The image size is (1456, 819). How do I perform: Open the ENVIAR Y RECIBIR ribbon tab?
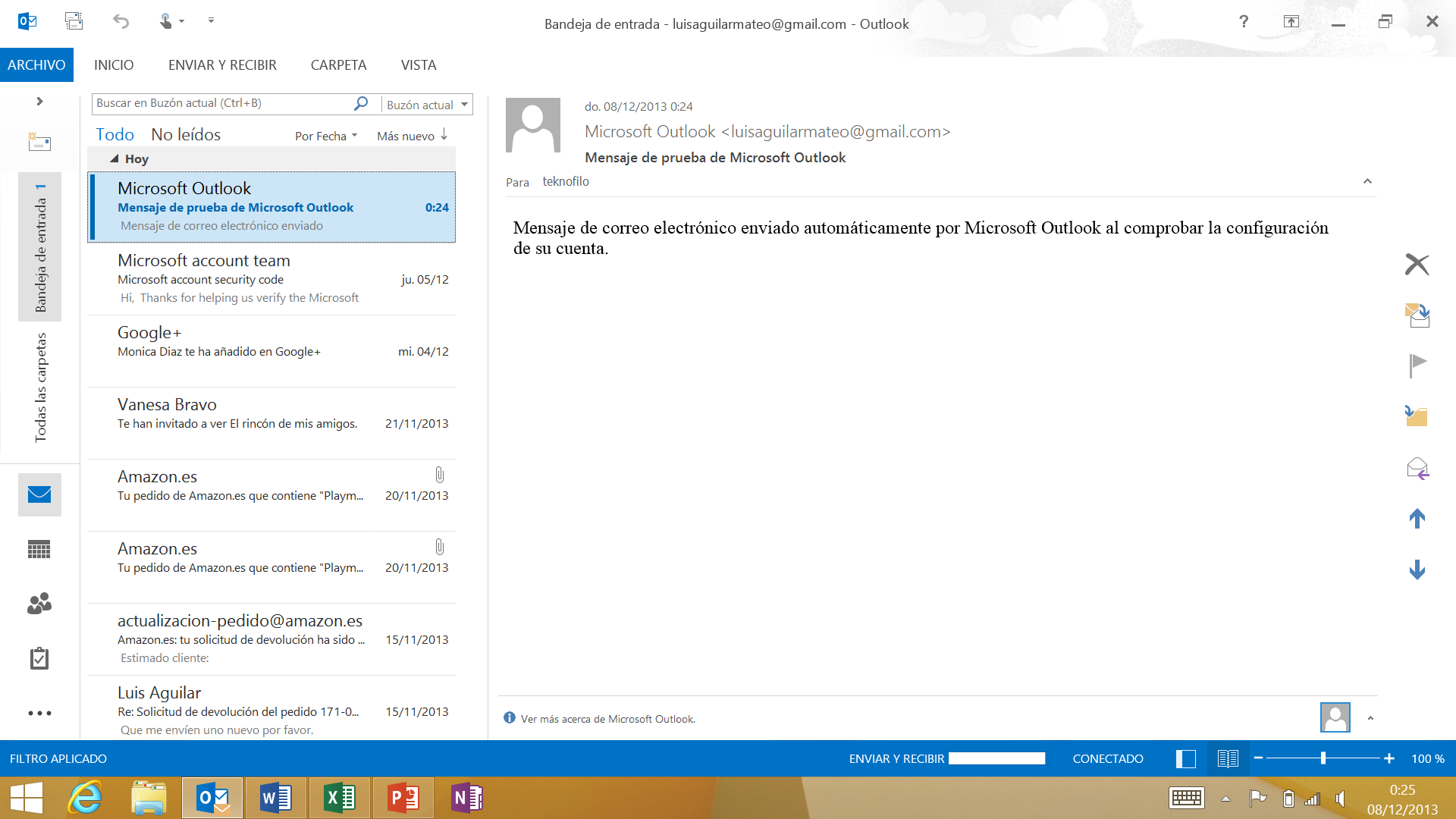(x=222, y=65)
